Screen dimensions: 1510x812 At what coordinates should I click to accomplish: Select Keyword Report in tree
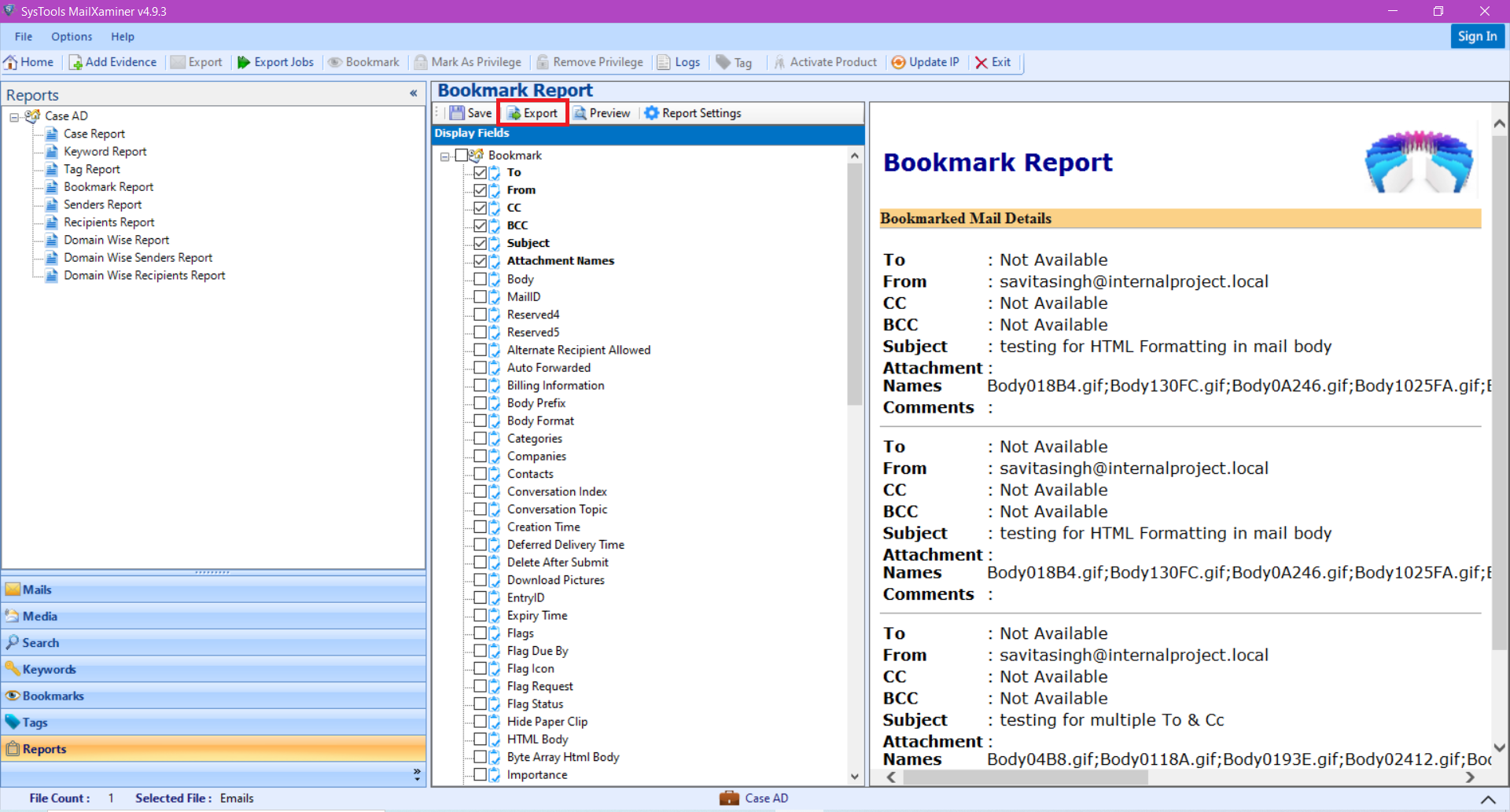105,152
